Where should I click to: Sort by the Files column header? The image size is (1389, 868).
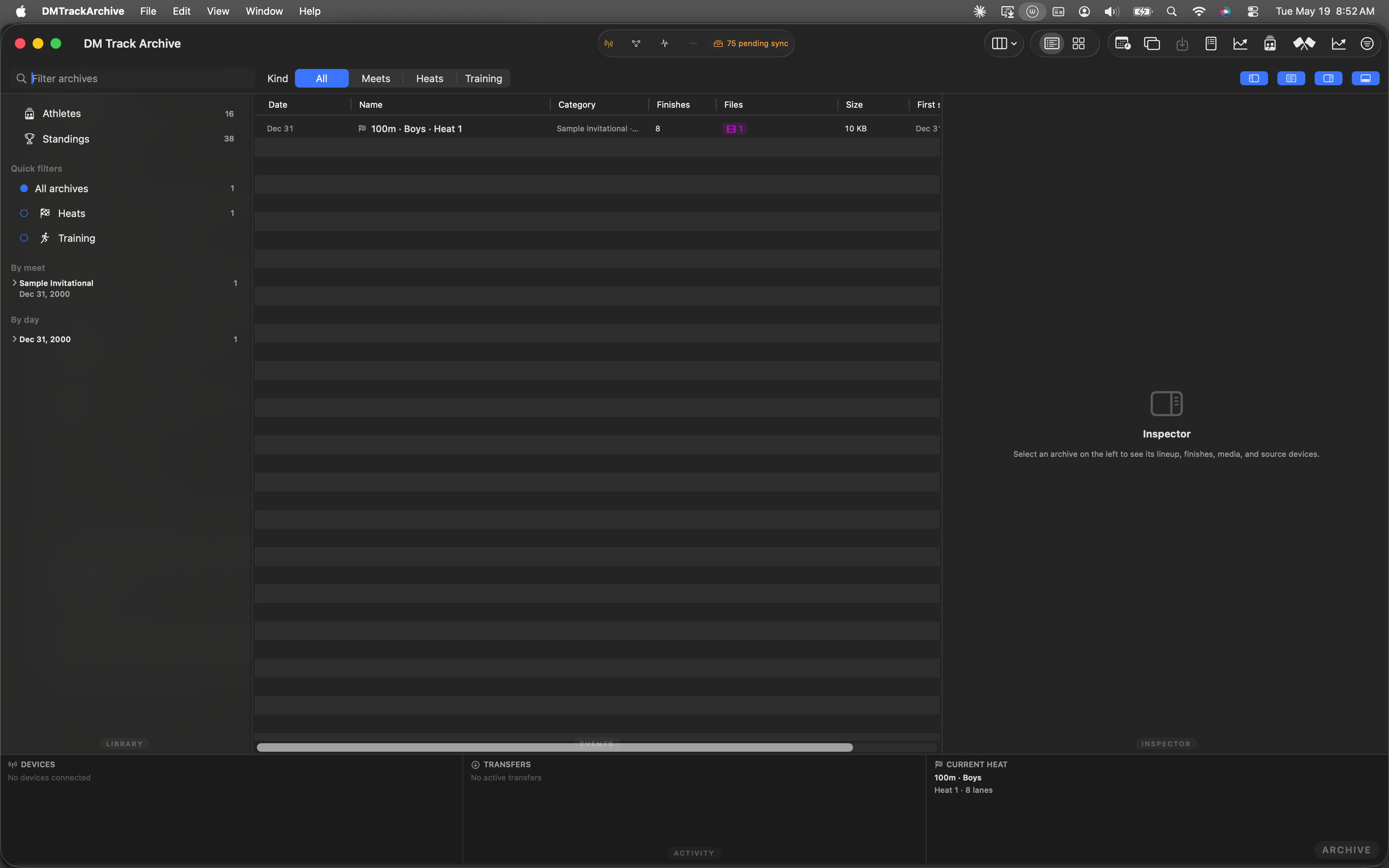734,105
